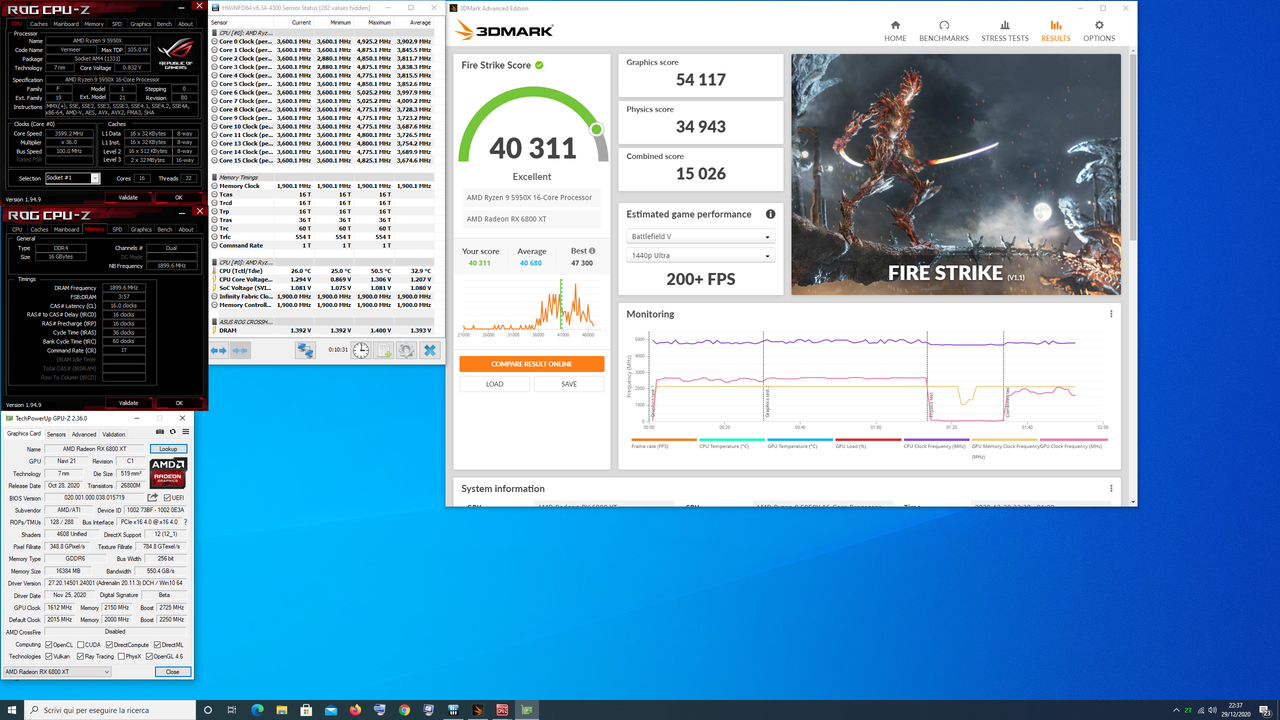Open the 1440p Ultra resolution dropdown
Image resolution: width=1280 pixels, height=720 pixels.
pos(700,255)
